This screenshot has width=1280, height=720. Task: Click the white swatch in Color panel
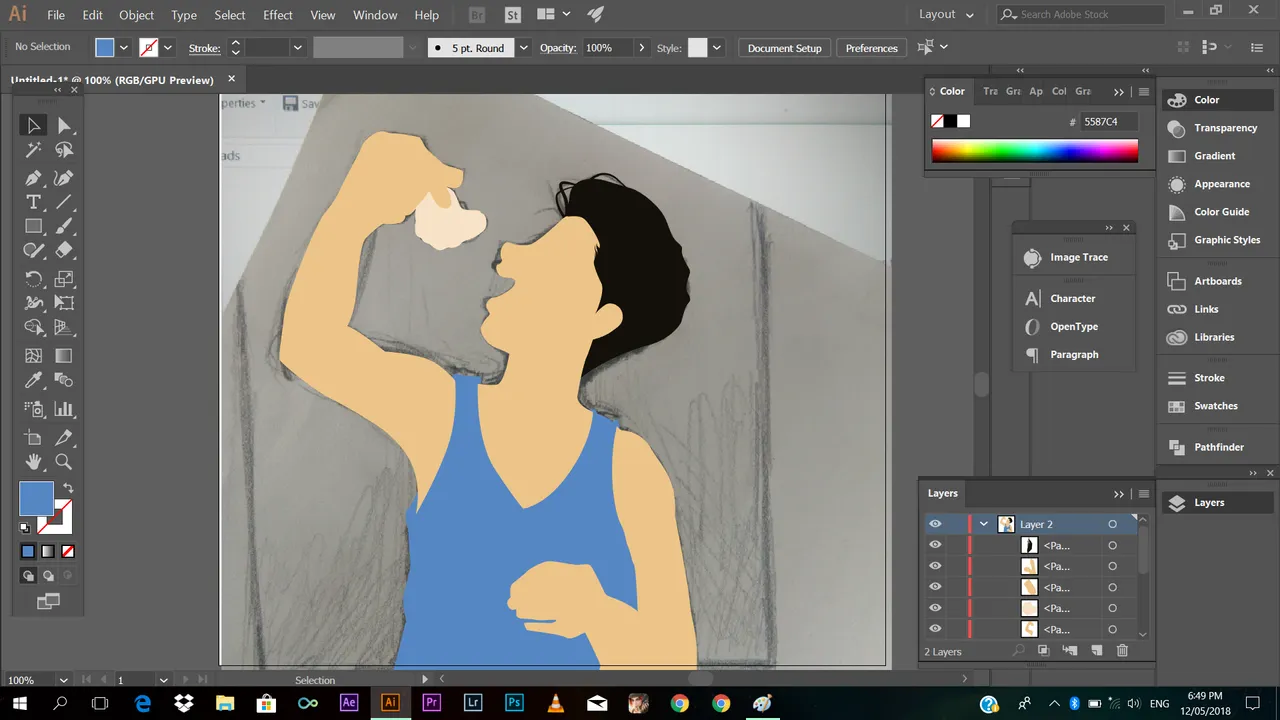[x=963, y=121]
